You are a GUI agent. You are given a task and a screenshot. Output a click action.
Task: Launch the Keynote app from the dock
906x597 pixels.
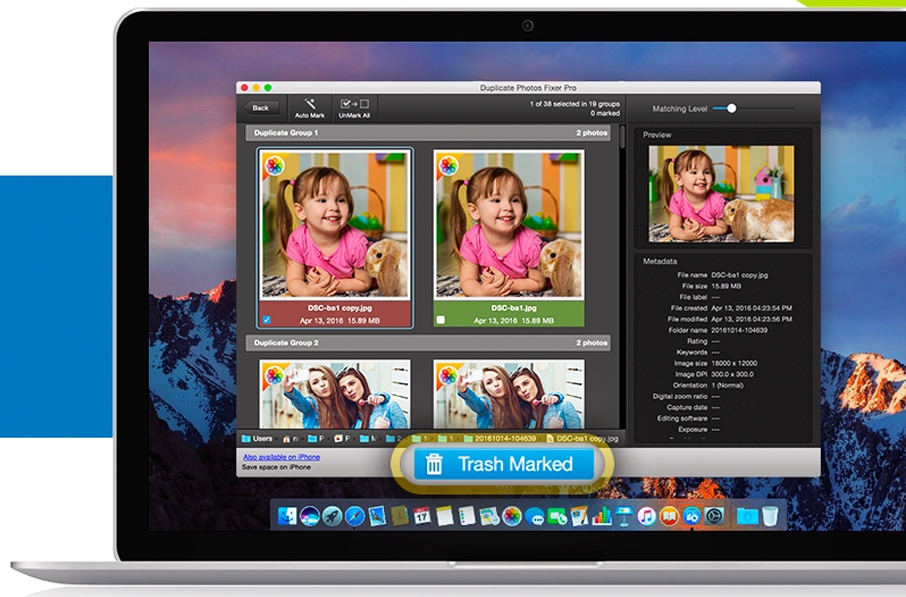624,517
